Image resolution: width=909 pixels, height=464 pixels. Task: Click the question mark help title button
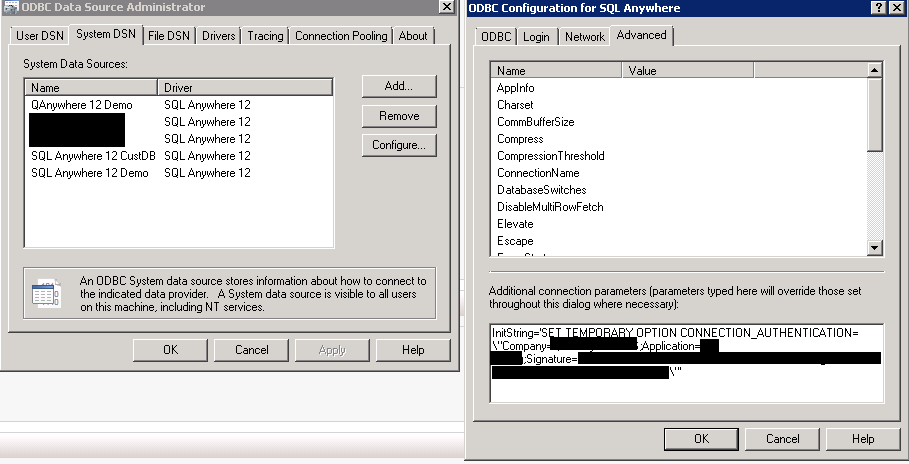coord(878,8)
